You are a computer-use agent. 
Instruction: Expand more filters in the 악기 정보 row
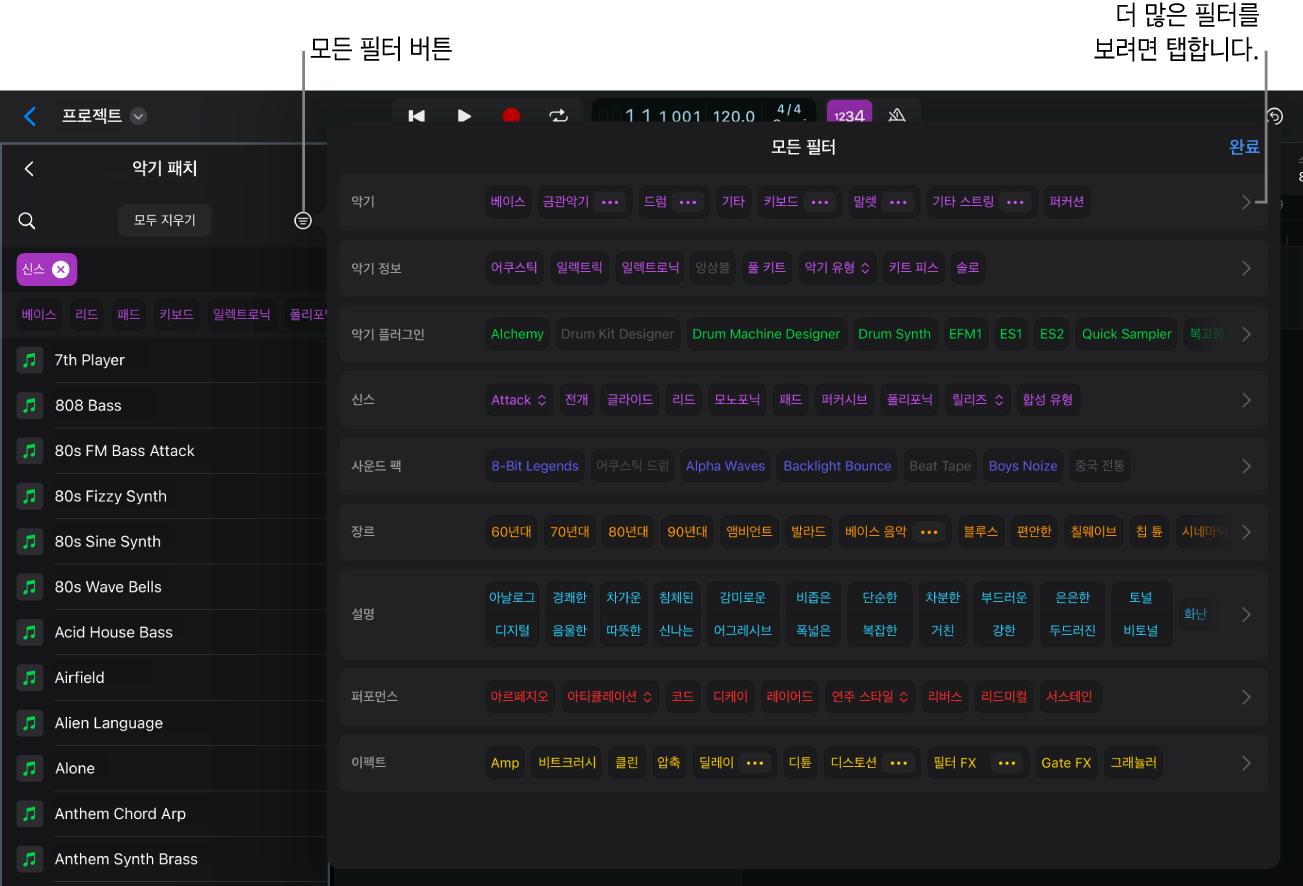[1246, 268]
